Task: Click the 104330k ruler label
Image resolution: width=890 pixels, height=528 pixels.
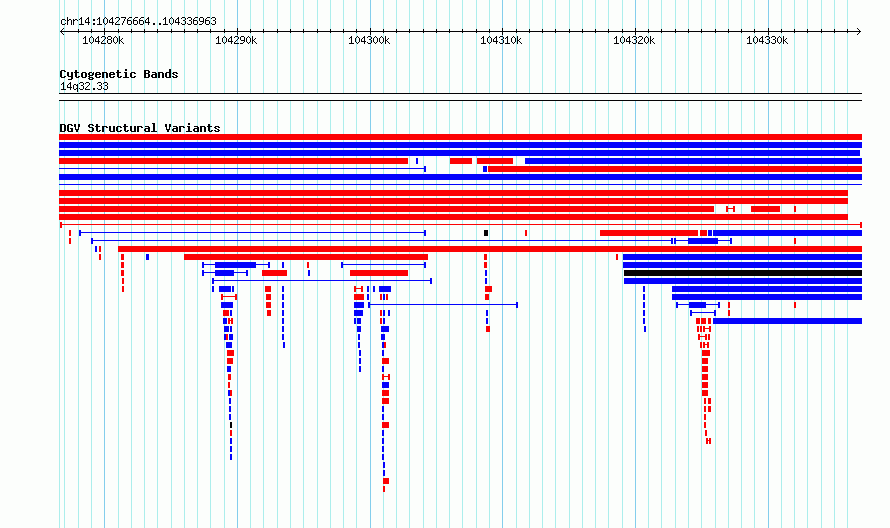Action: [x=767, y=41]
